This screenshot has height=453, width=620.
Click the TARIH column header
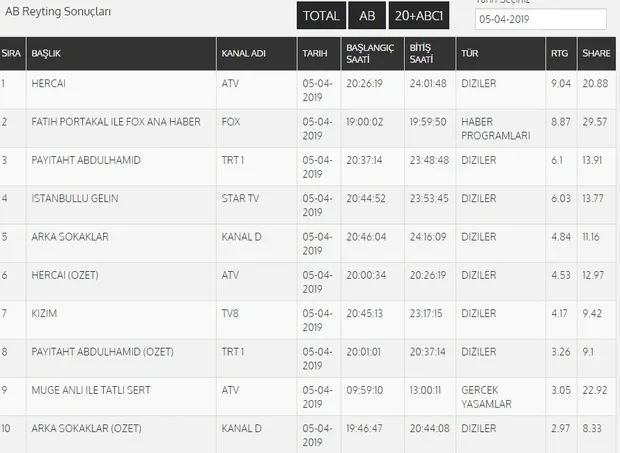pyautogui.click(x=314, y=51)
